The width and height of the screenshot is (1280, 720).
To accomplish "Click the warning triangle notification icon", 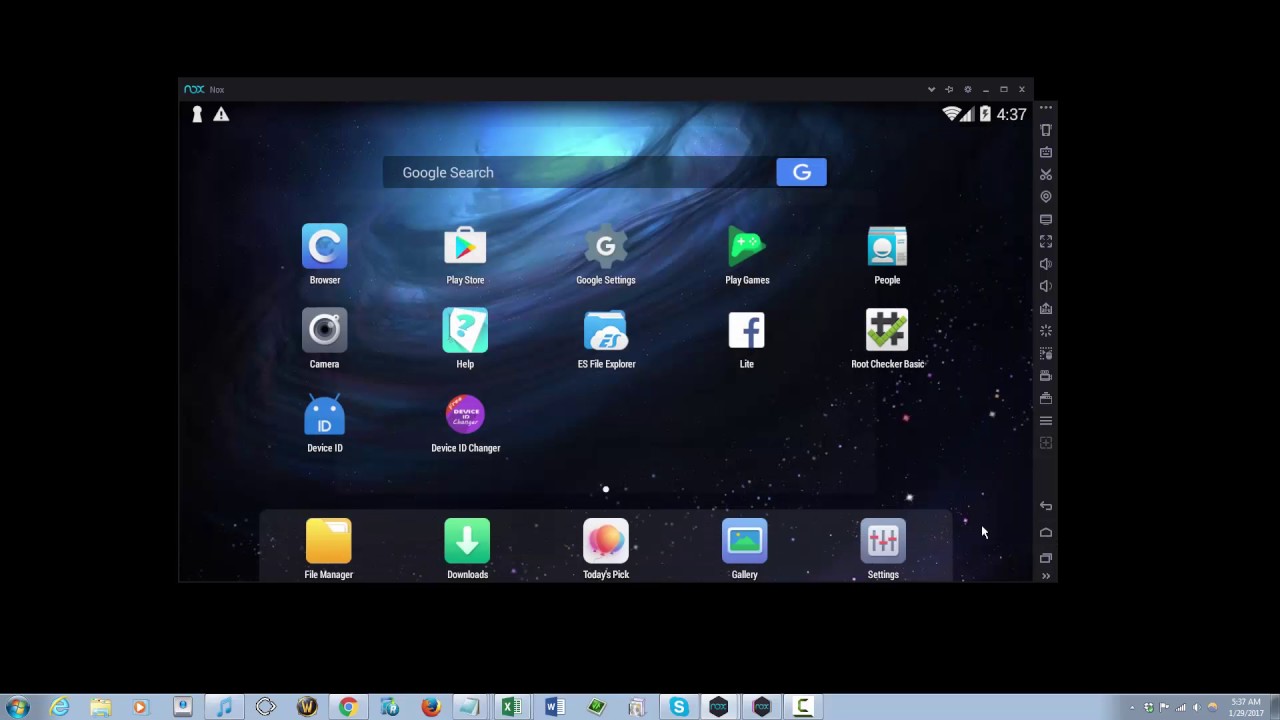I will 221,114.
